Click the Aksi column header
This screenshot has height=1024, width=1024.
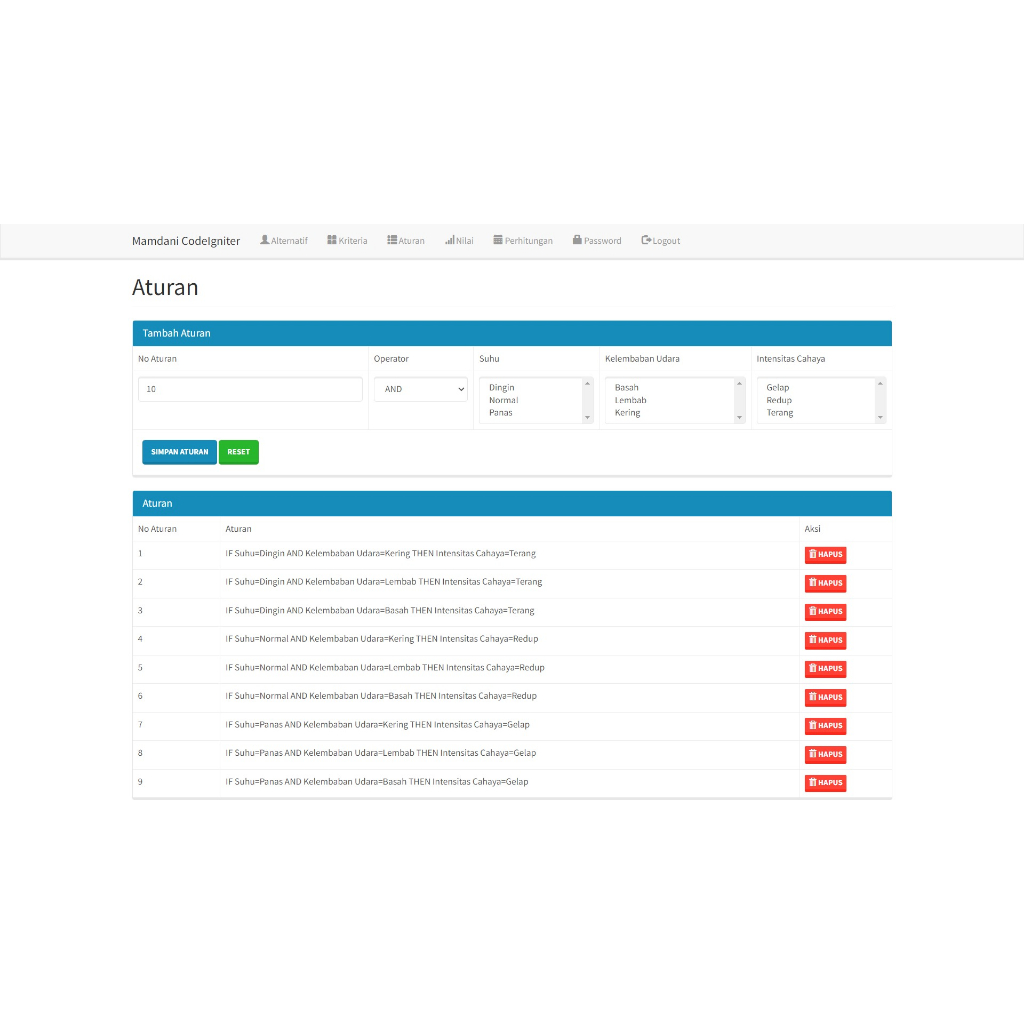(812, 529)
